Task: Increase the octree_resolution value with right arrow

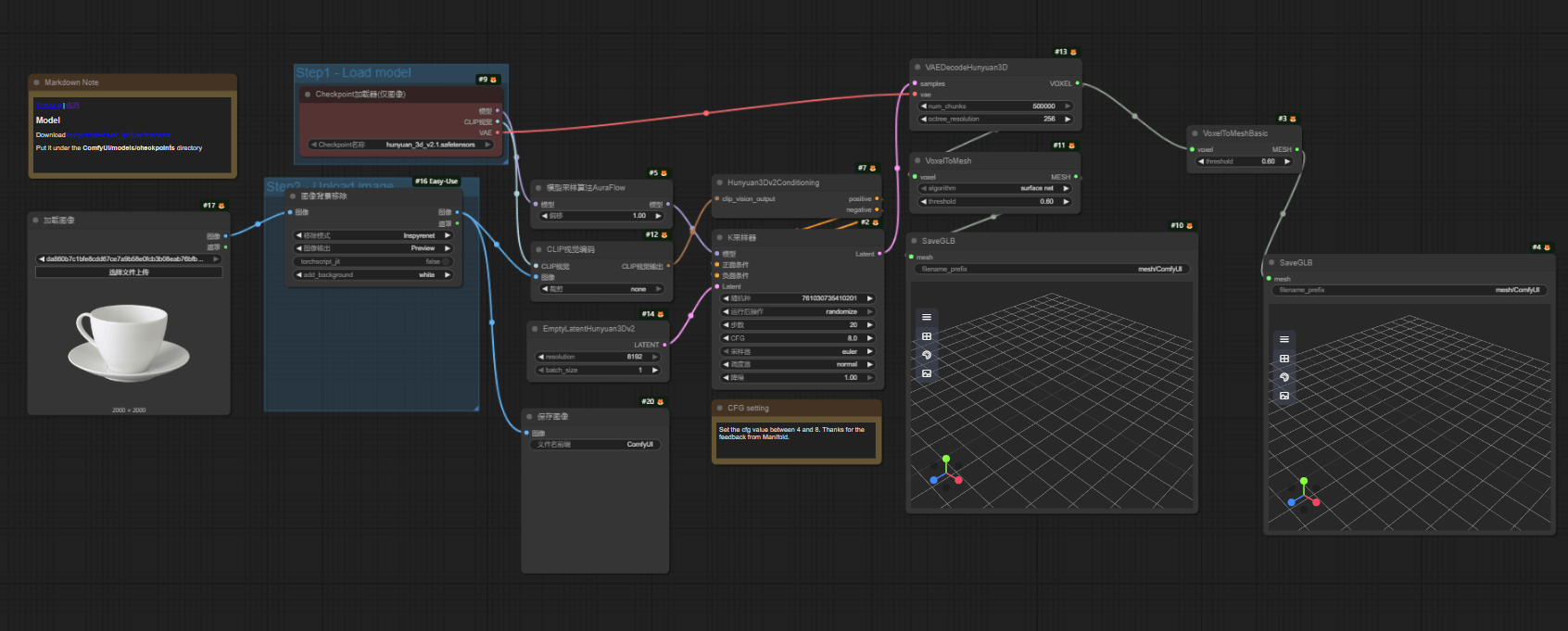Action: pos(1068,120)
